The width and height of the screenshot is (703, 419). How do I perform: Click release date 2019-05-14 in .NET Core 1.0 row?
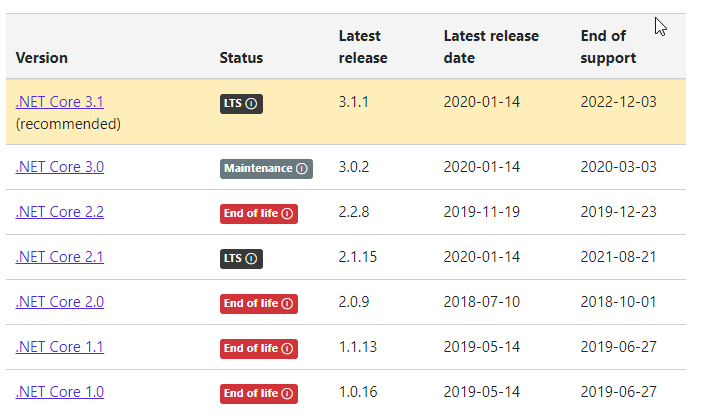tap(482, 392)
